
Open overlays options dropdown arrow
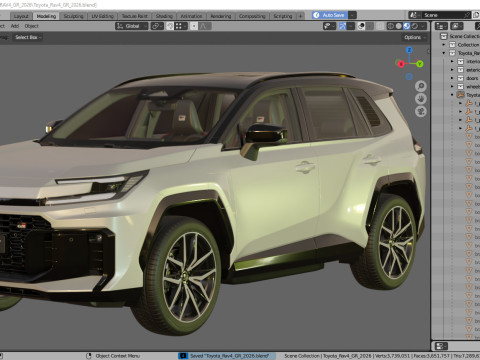(369, 26)
